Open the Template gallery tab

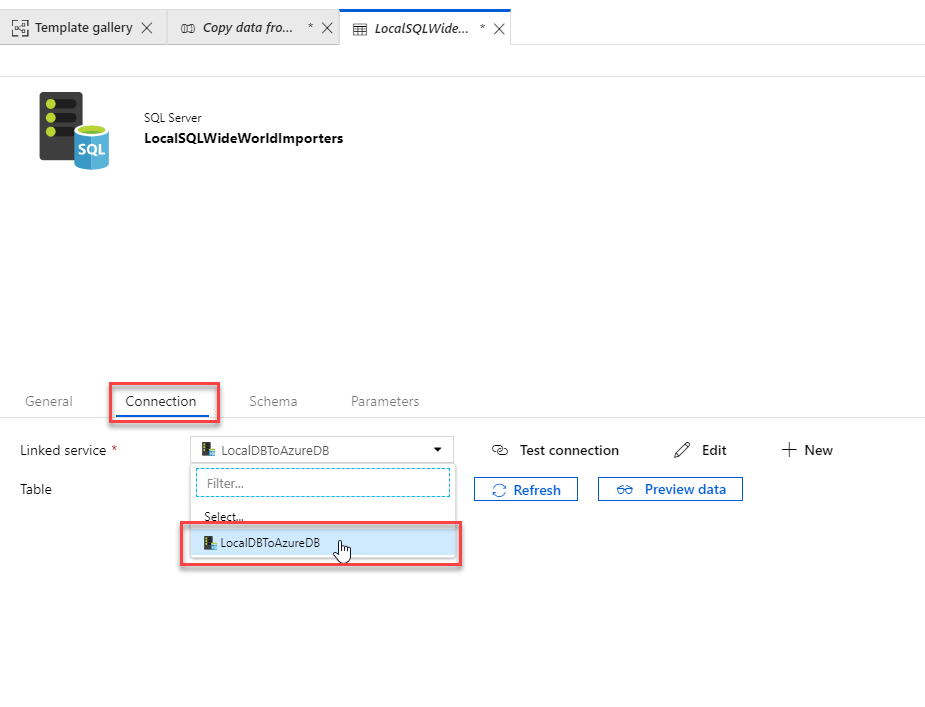click(x=83, y=28)
